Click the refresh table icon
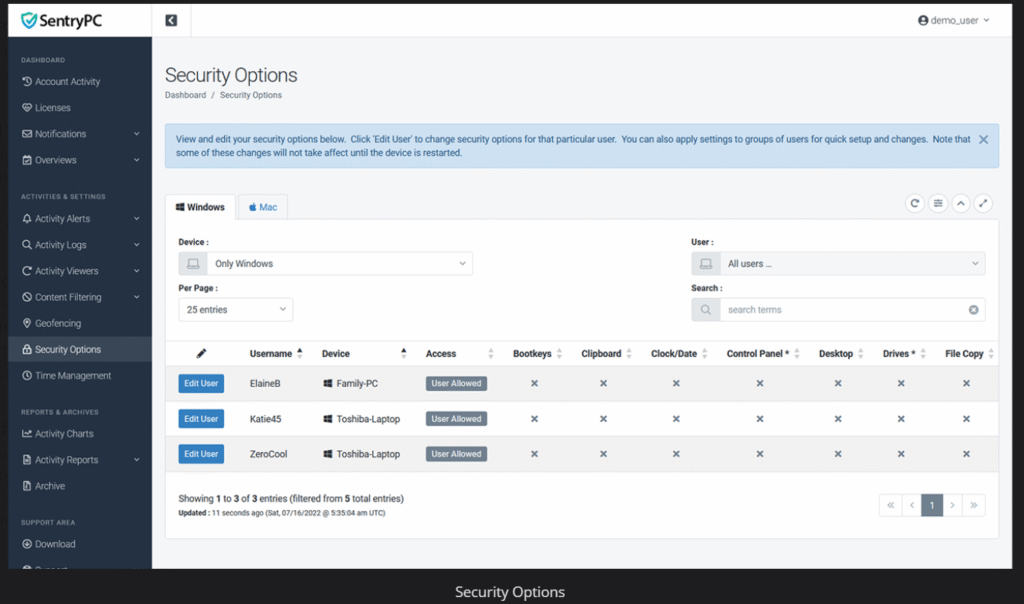Screen dimensions: 1024x604 (914, 203)
